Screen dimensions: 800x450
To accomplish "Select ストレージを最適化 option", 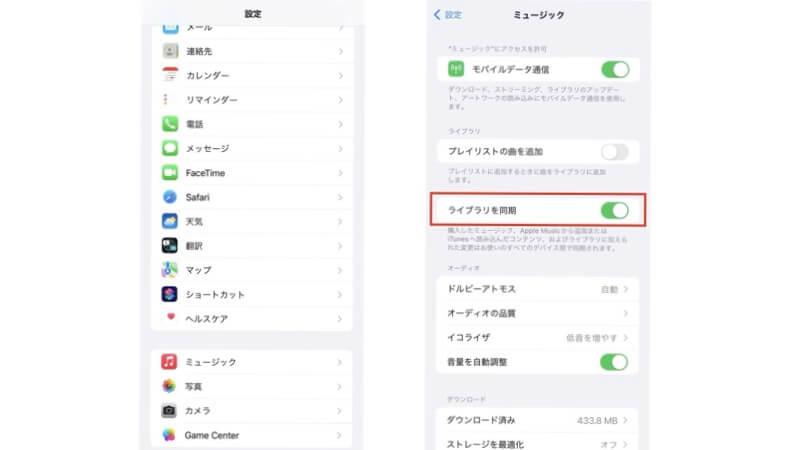I will [x=537, y=443].
